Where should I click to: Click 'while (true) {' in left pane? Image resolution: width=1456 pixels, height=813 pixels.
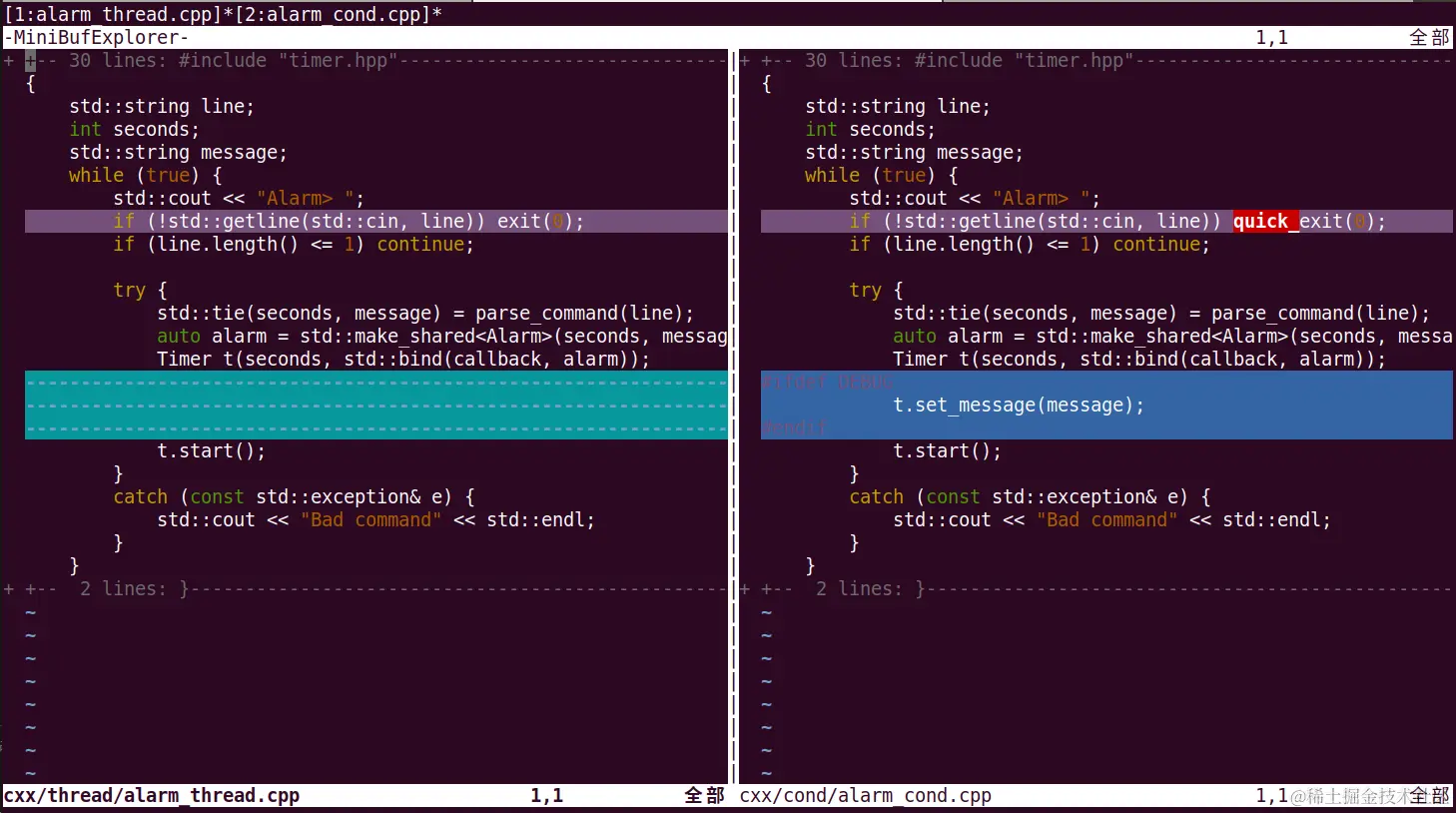tap(145, 175)
